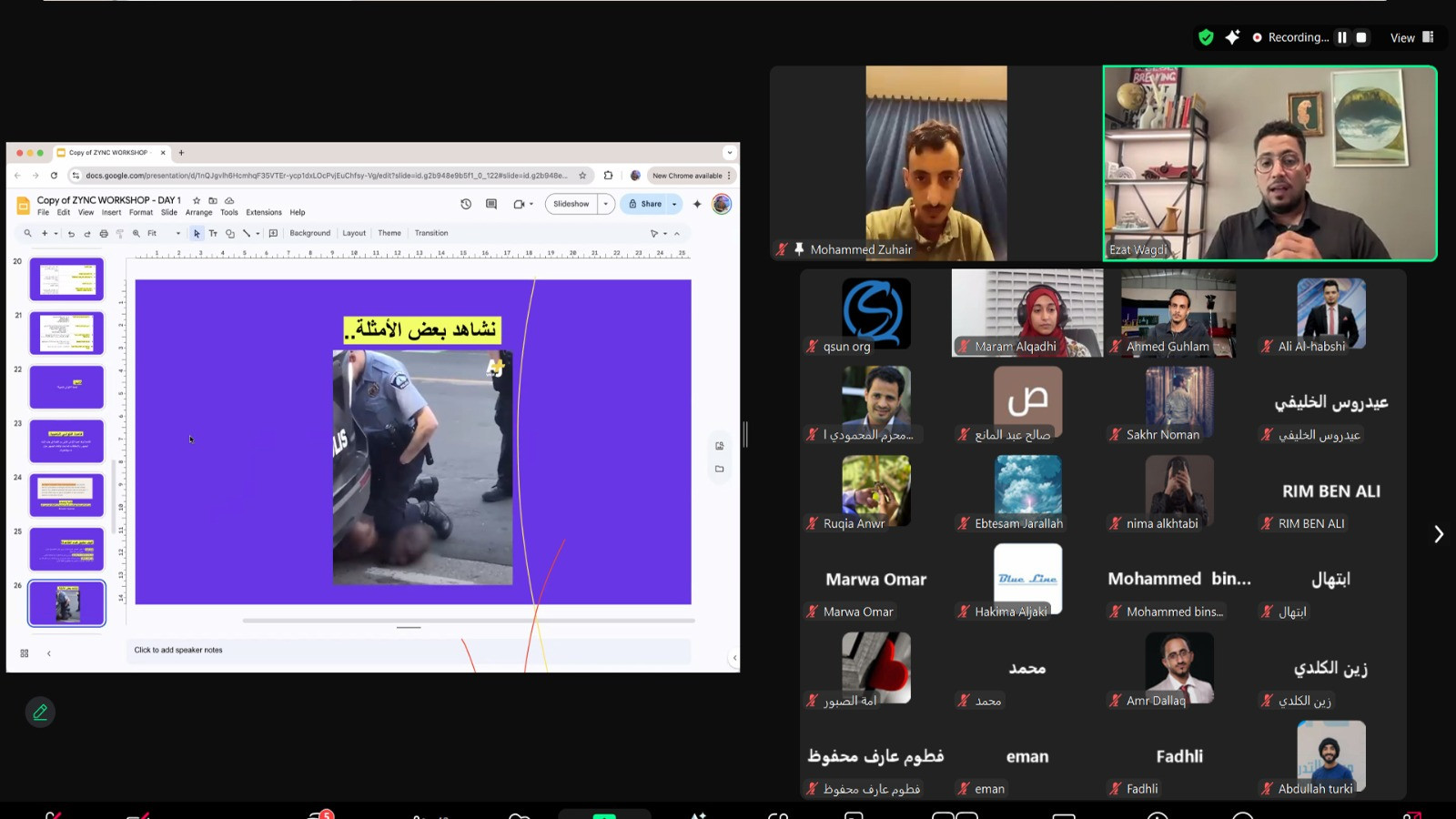Image resolution: width=1456 pixels, height=819 pixels.
Task: Open the comments icon in Slides
Action: pos(491,204)
